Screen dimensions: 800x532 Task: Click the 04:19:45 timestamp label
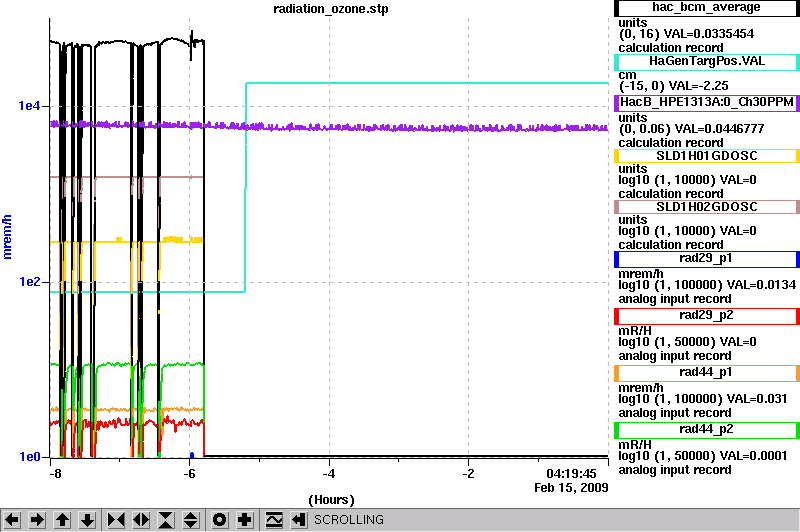click(571, 474)
